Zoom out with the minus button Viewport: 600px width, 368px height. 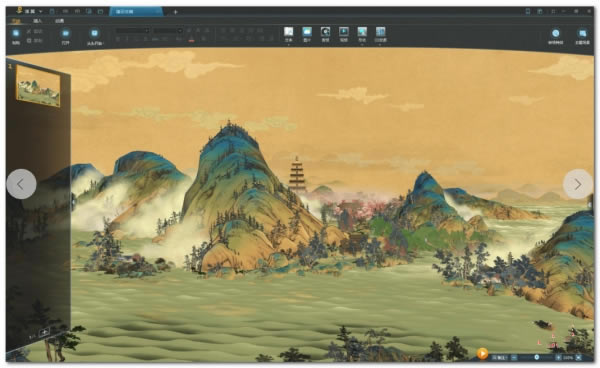tap(514, 357)
